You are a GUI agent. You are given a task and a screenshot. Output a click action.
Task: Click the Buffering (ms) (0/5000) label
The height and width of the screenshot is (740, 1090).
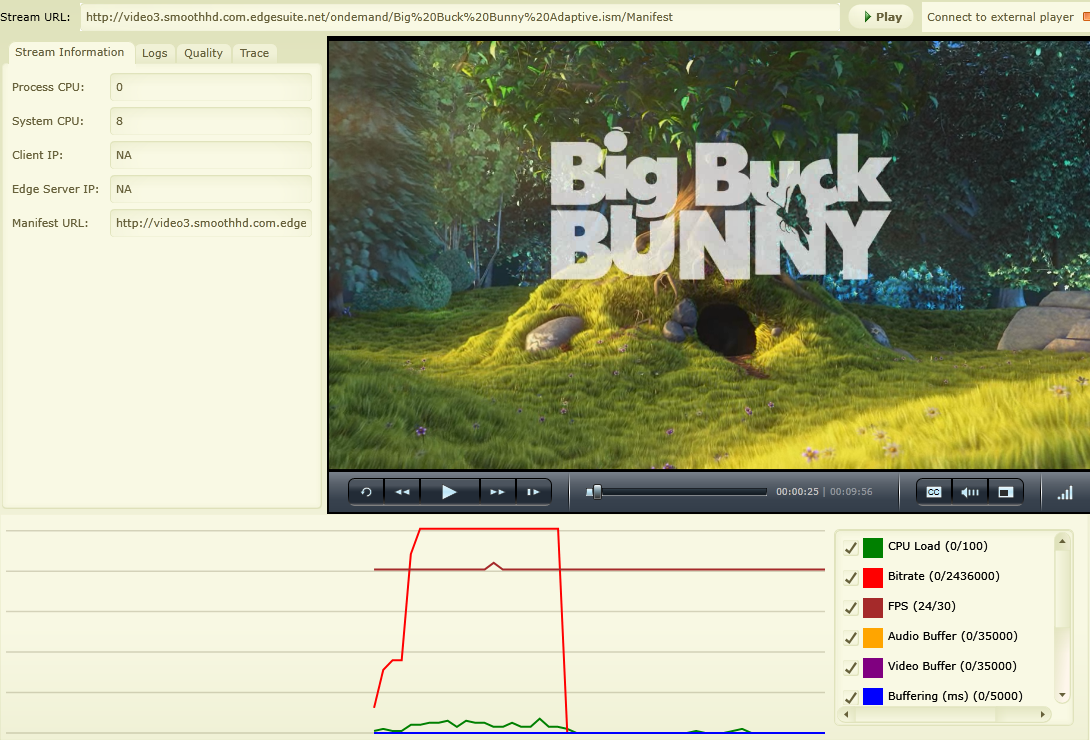[955, 696]
